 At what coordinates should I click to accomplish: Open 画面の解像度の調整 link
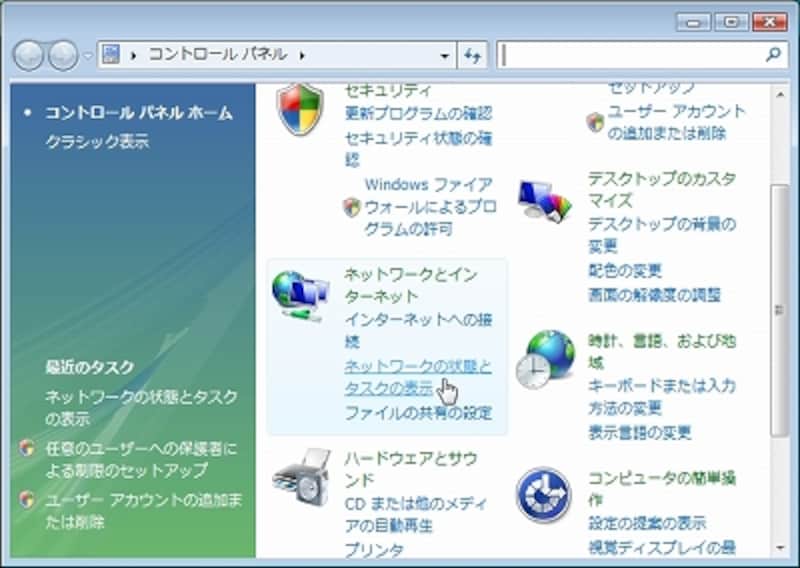[655, 294]
